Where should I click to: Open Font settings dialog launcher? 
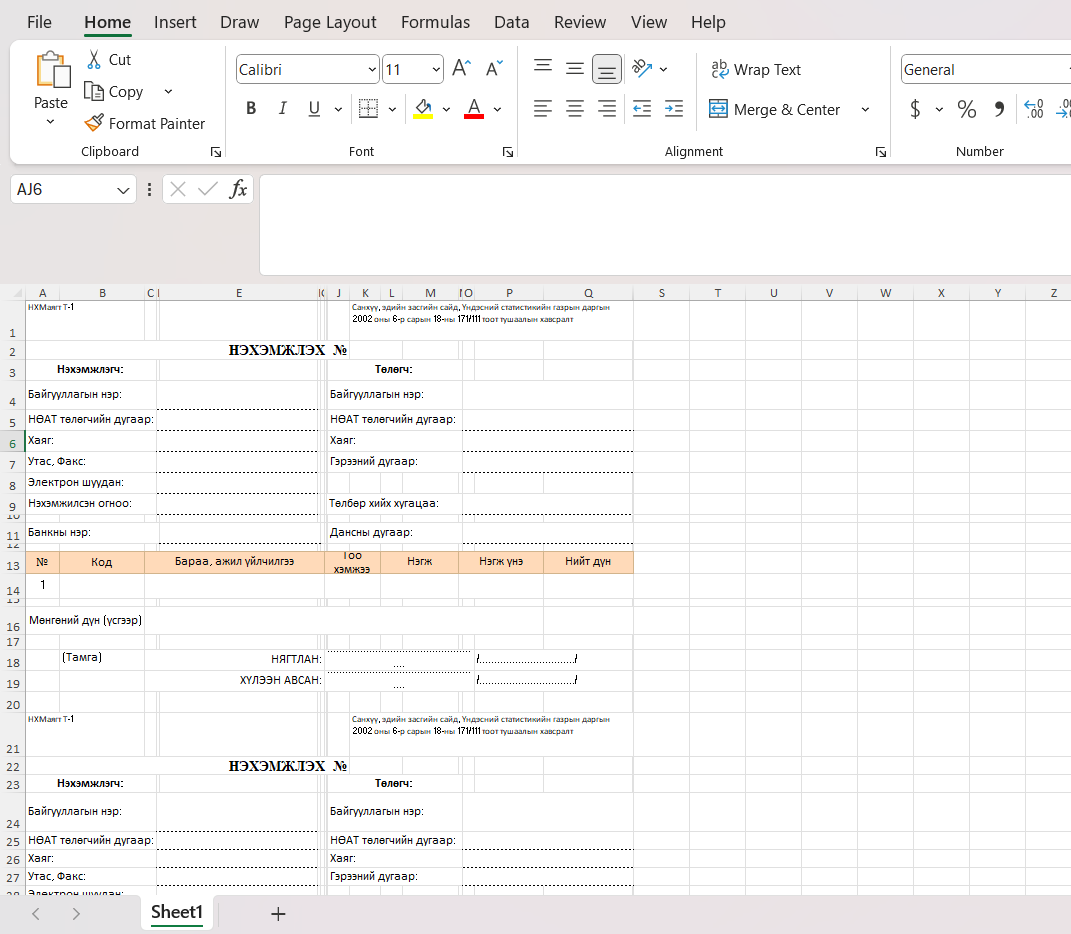(507, 152)
